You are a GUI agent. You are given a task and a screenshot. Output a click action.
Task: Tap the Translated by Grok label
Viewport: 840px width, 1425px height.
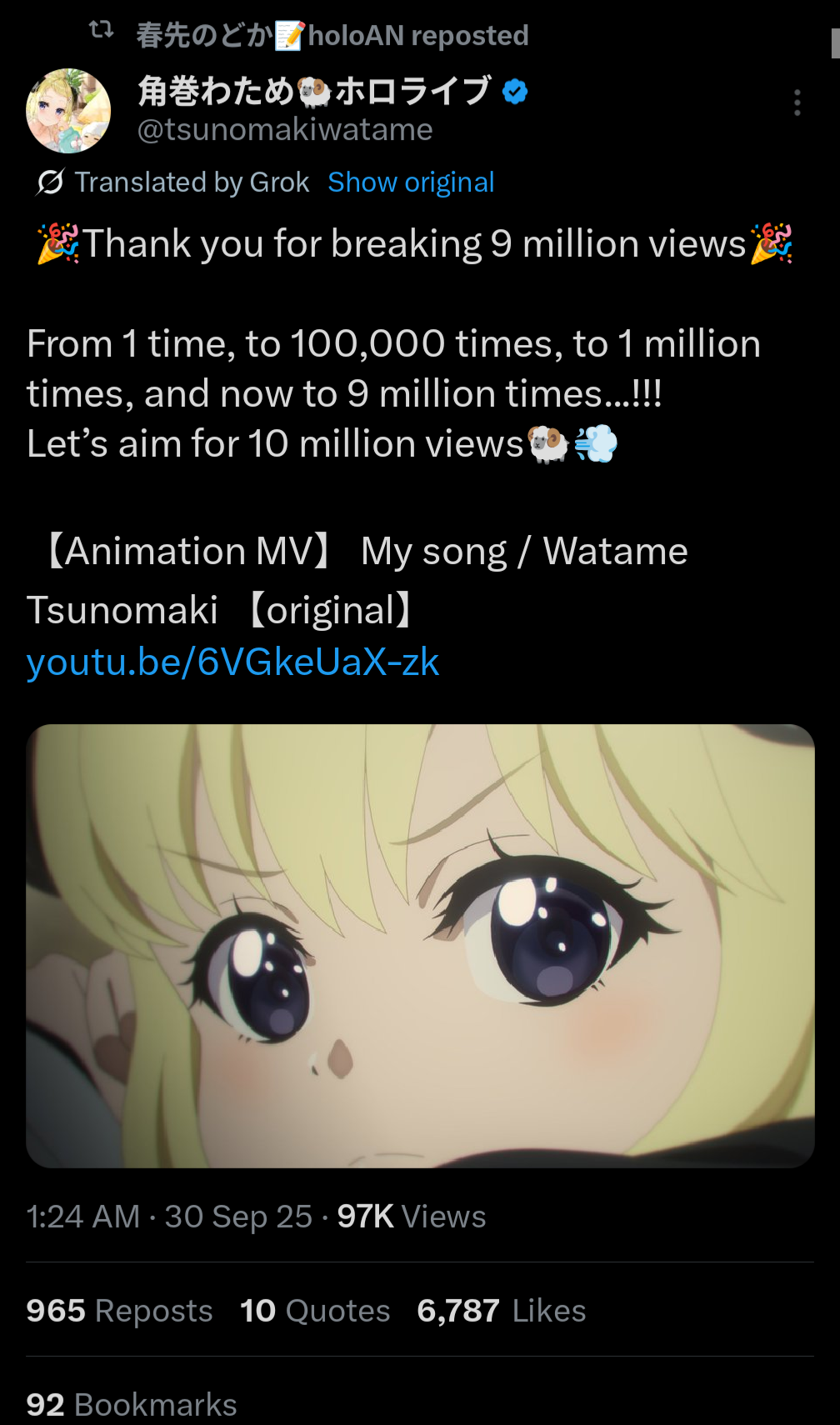point(192,182)
